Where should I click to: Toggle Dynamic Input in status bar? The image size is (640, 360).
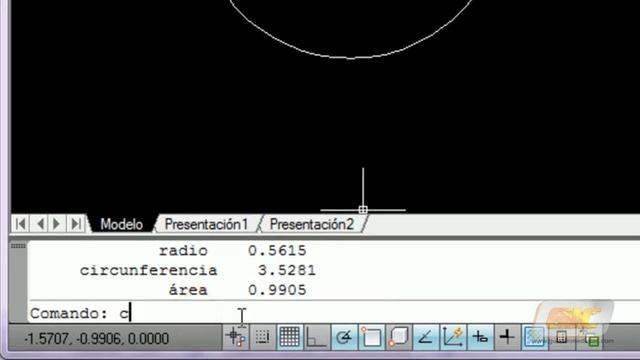pyautogui.click(x=480, y=337)
